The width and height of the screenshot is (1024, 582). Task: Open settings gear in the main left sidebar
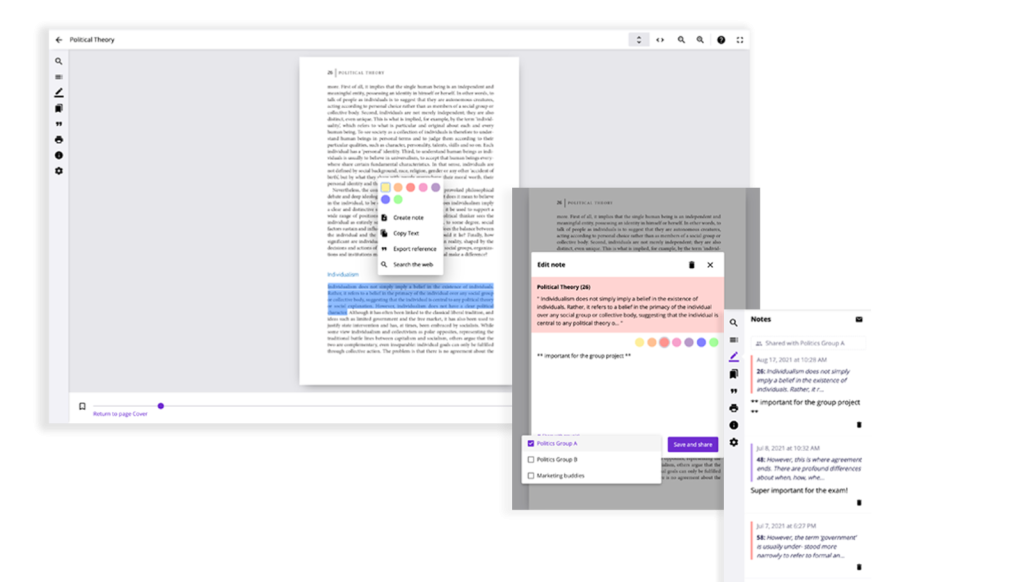click(x=59, y=171)
